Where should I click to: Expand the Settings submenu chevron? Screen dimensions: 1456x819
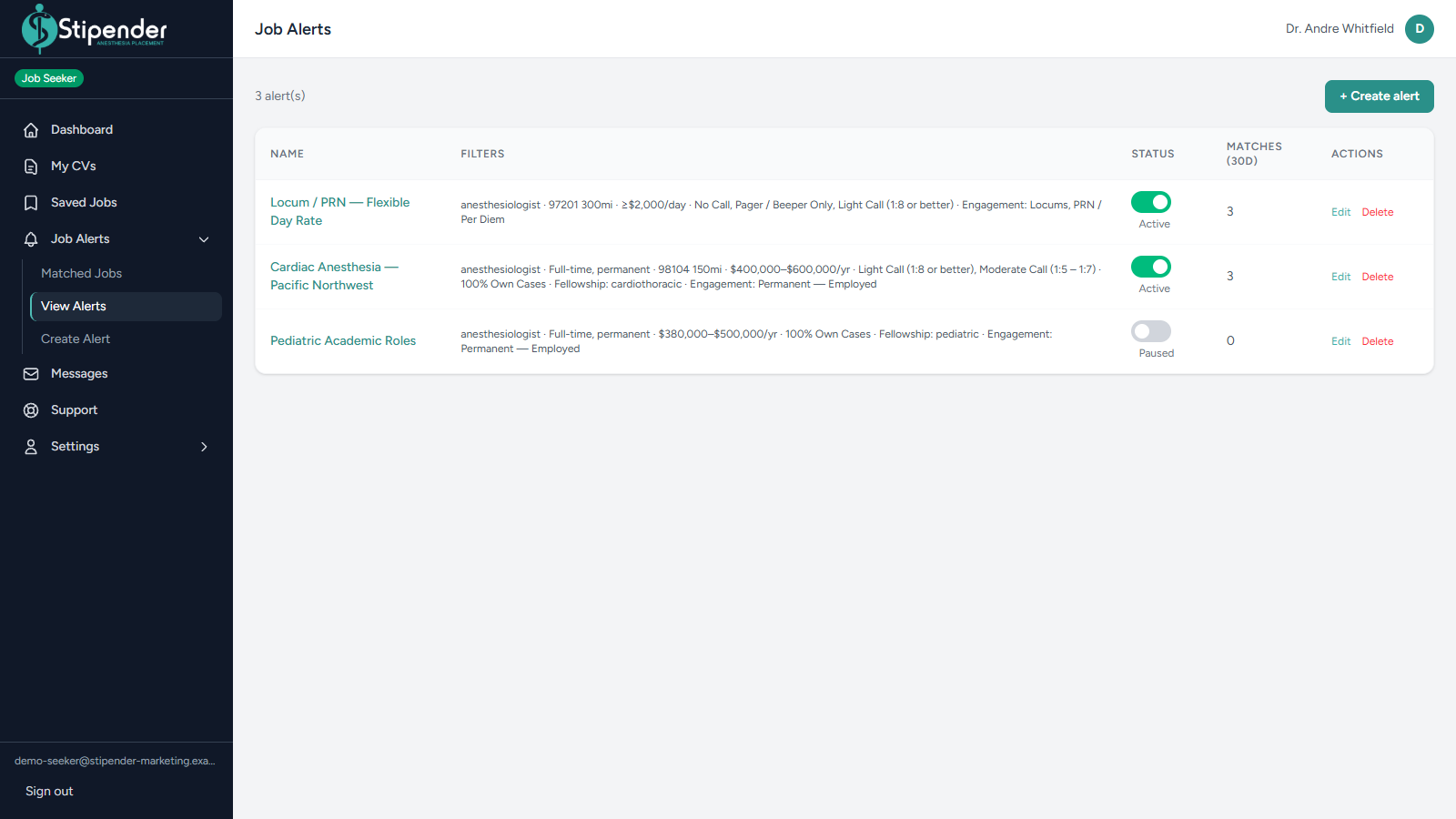point(204,447)
